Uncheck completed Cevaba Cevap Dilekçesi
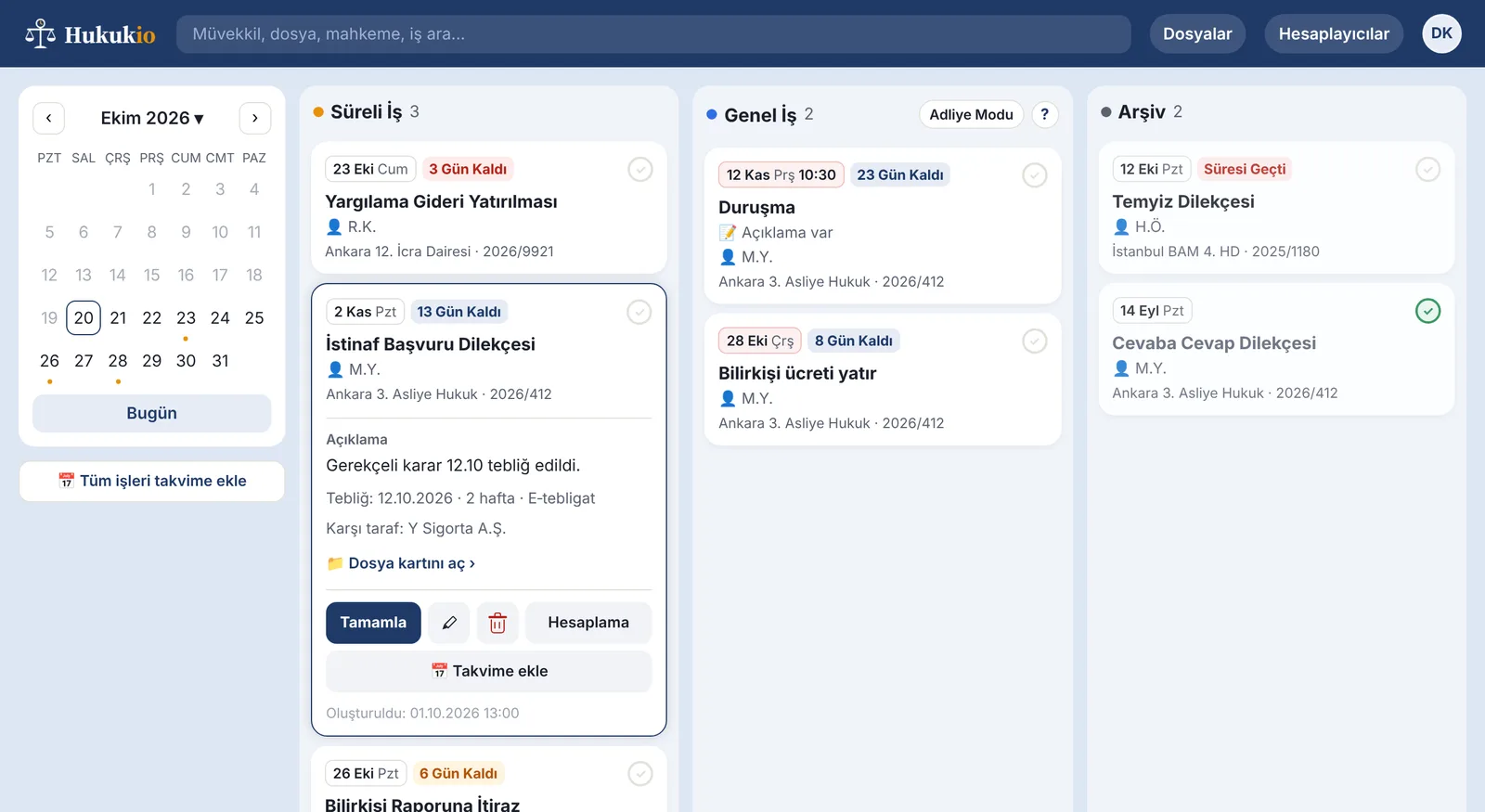 1428,311
